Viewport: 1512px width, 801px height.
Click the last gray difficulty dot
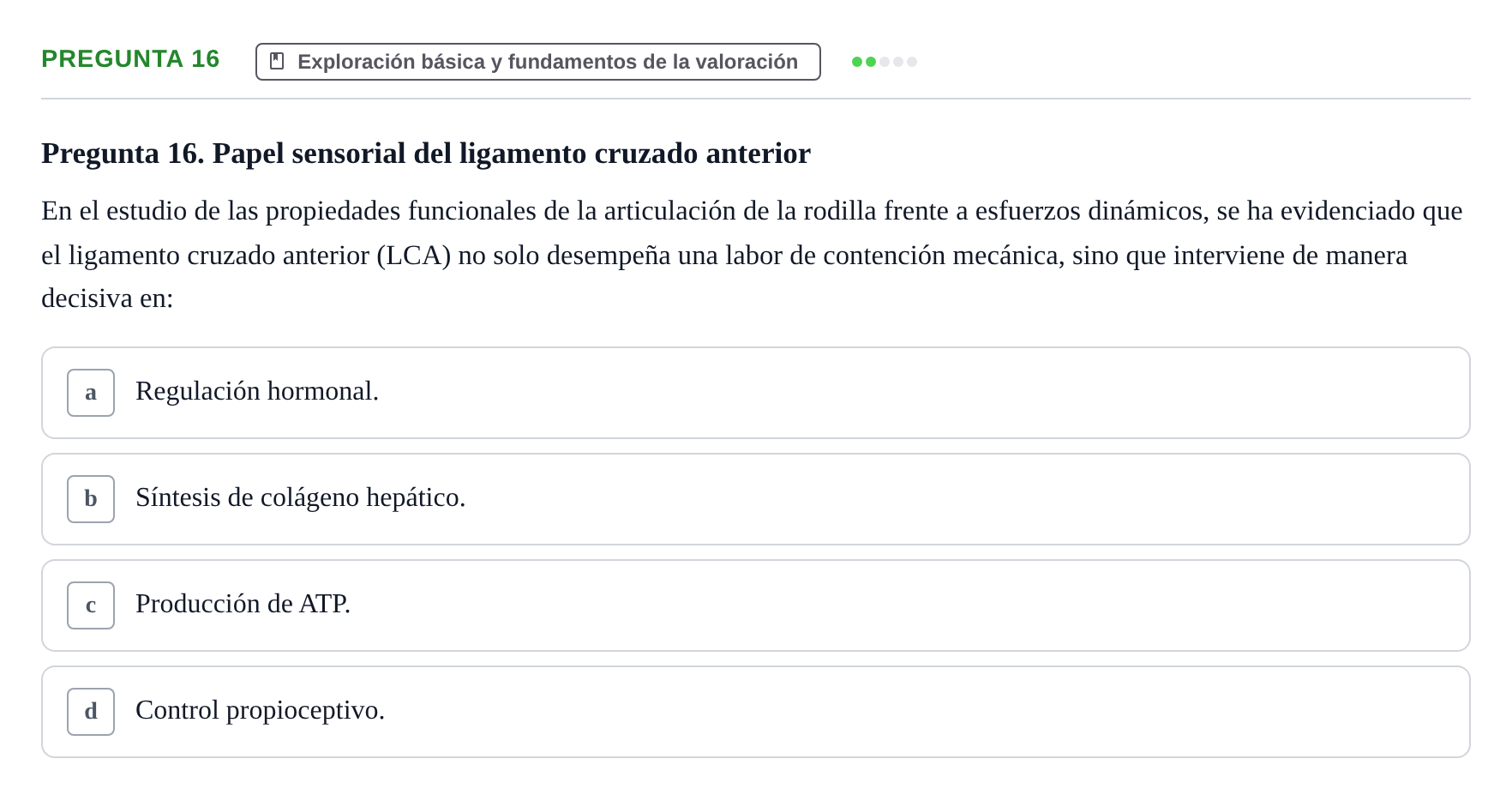tap(912, 62)
